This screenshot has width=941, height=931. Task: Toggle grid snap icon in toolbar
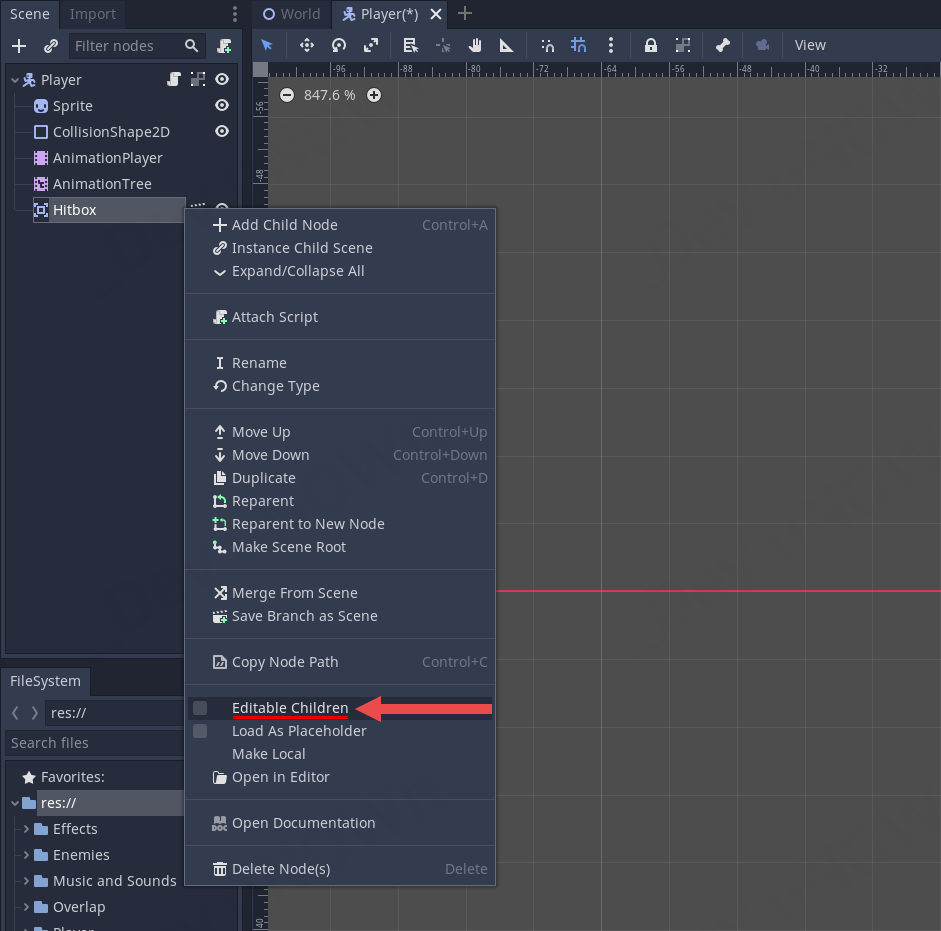point(579,45)
